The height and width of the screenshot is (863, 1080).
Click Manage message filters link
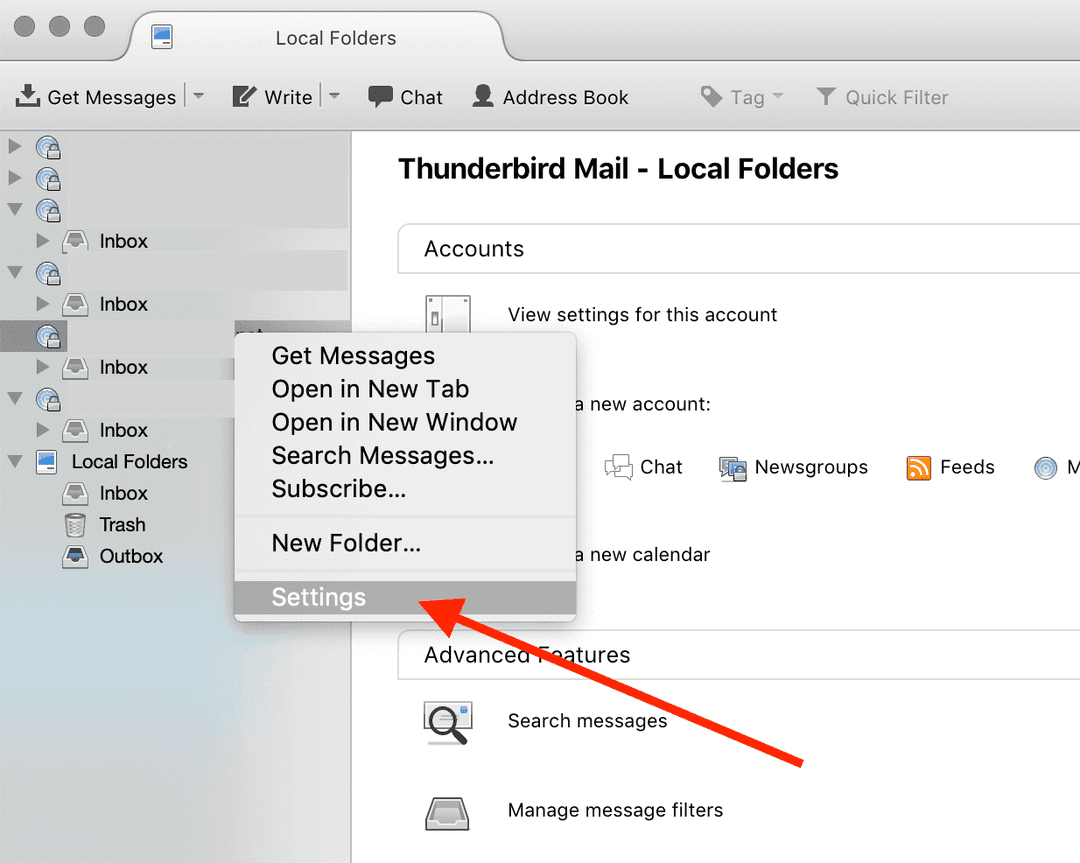(x=615, y=810)
